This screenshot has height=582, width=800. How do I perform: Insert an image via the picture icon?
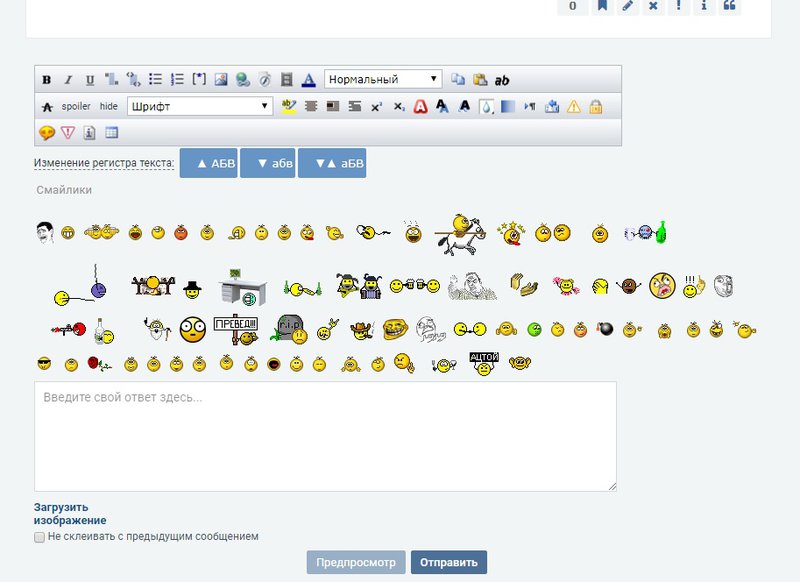(x=221, y=80)
